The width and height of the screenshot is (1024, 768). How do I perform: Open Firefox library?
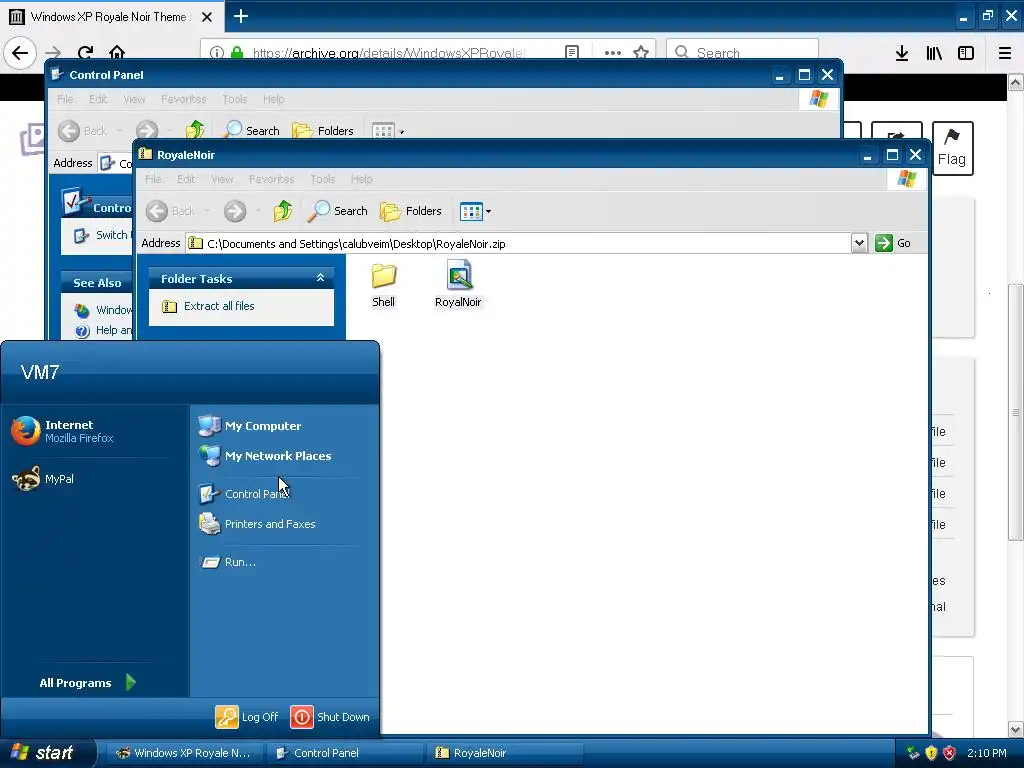tap(934, 53)
